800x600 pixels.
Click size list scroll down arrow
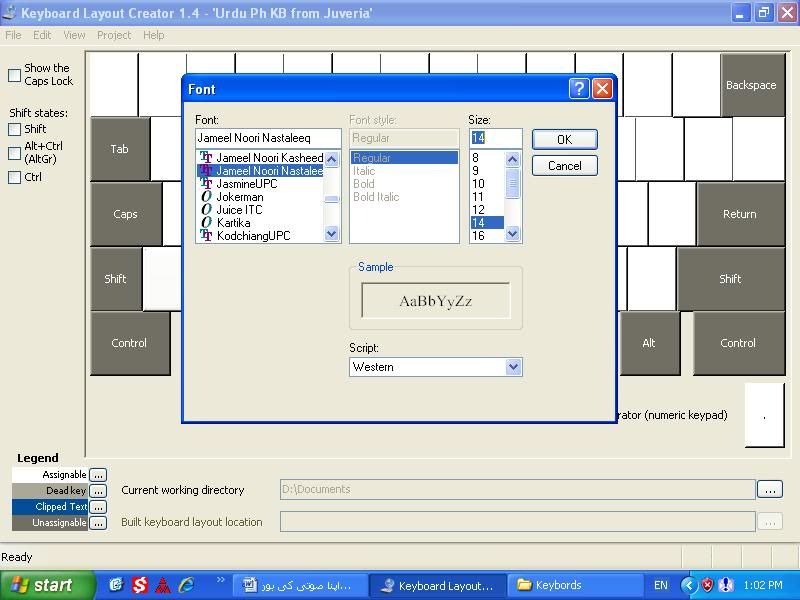coord(513,234)
